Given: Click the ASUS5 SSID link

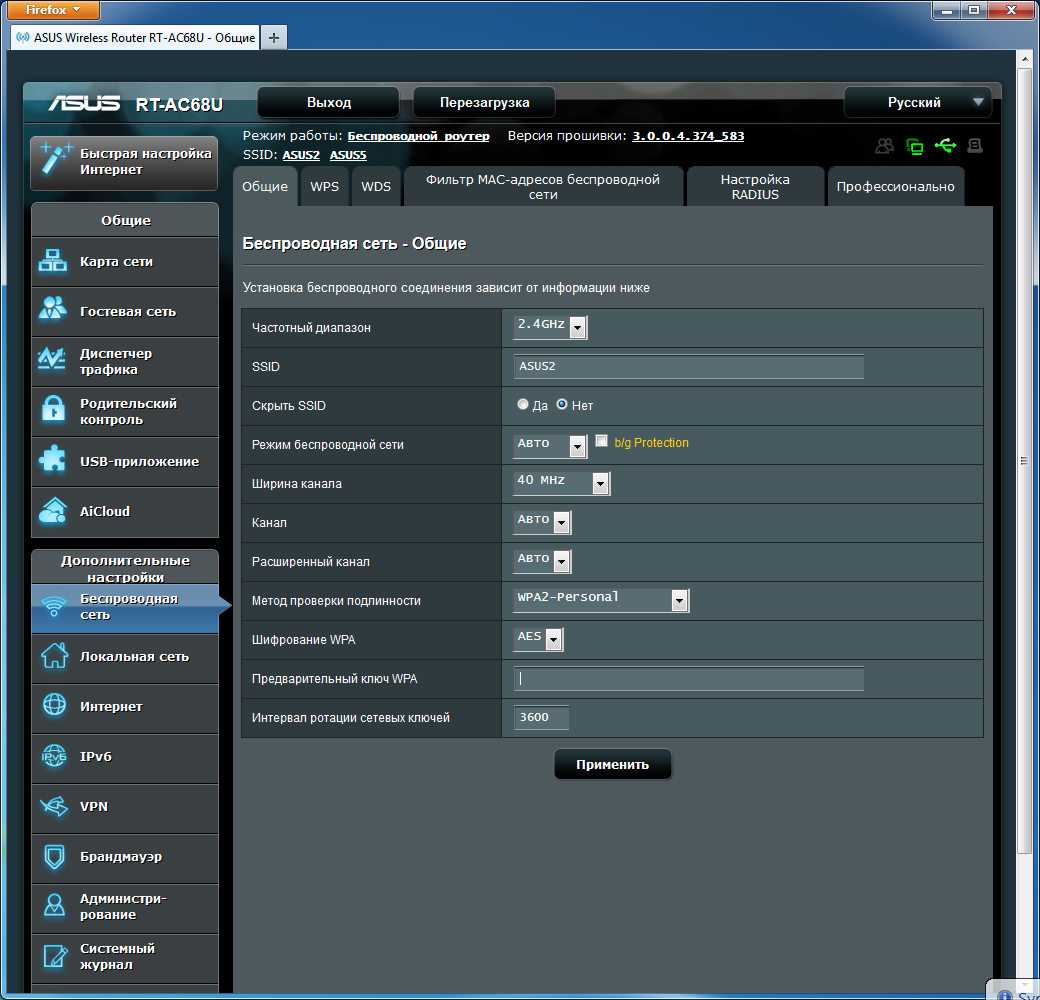Looking at the screenshot, I should 348,155.
